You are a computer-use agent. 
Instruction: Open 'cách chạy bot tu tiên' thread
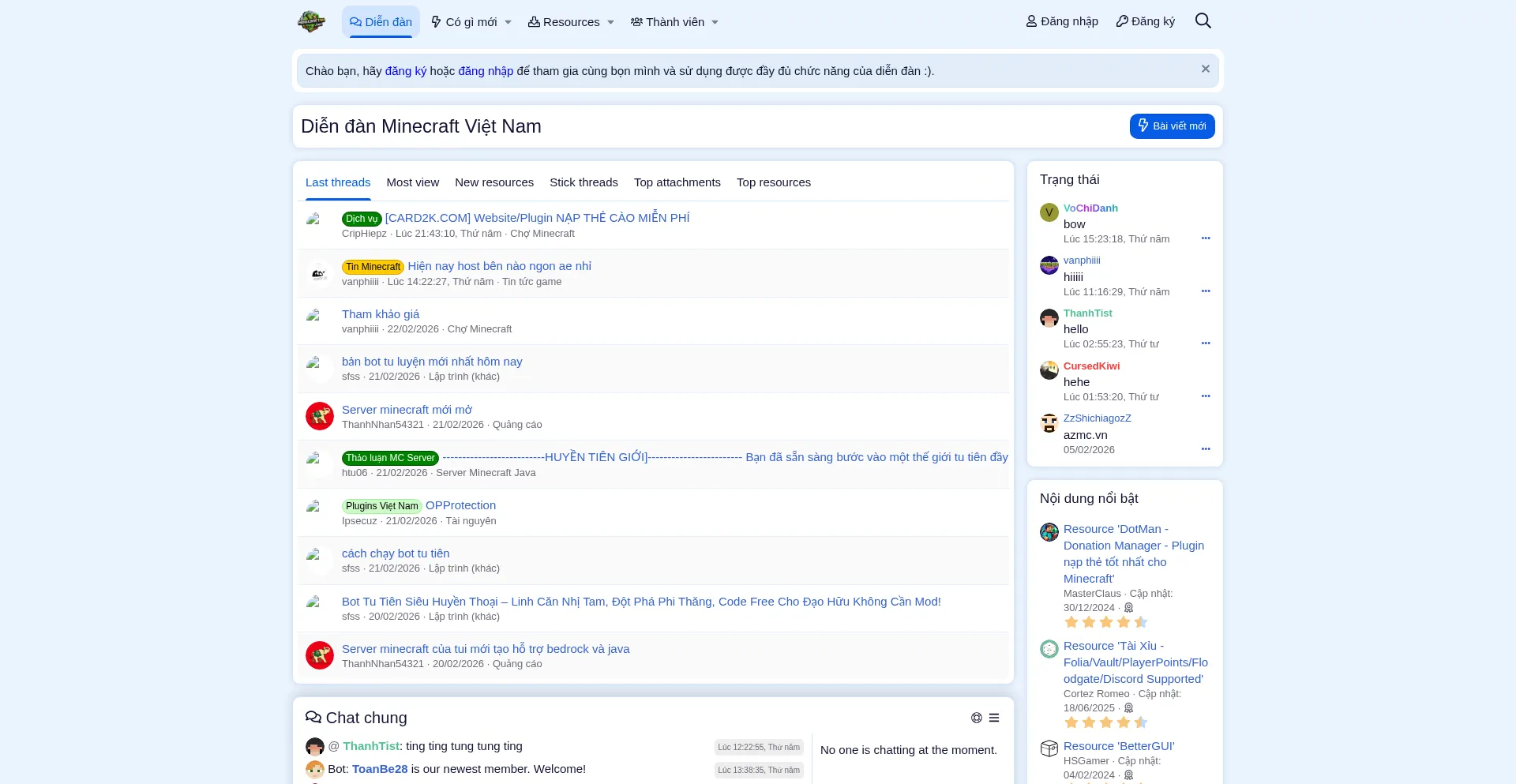click(396, 553)
